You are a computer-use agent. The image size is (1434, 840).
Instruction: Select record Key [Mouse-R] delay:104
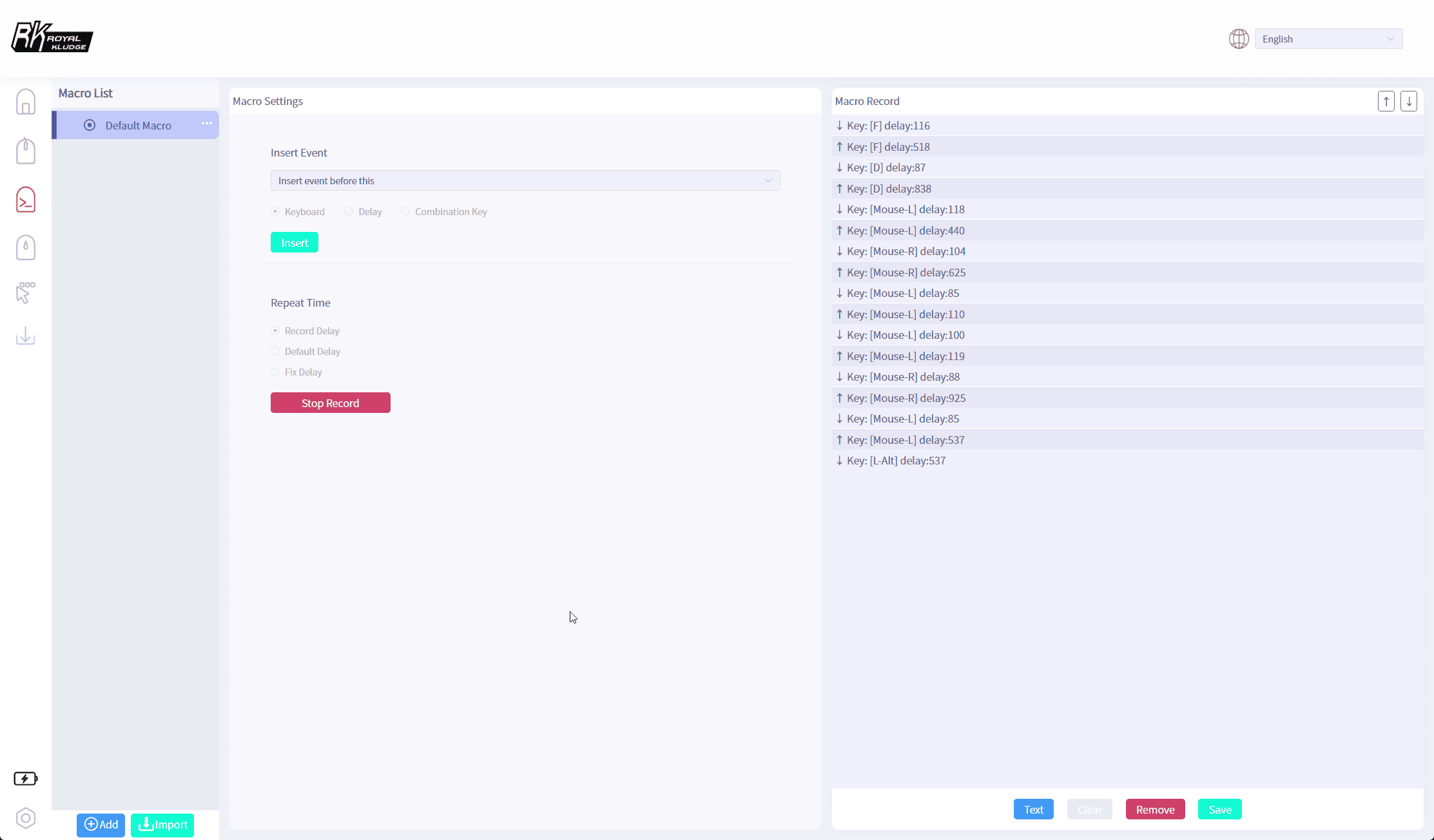(x=1128, y=251)
